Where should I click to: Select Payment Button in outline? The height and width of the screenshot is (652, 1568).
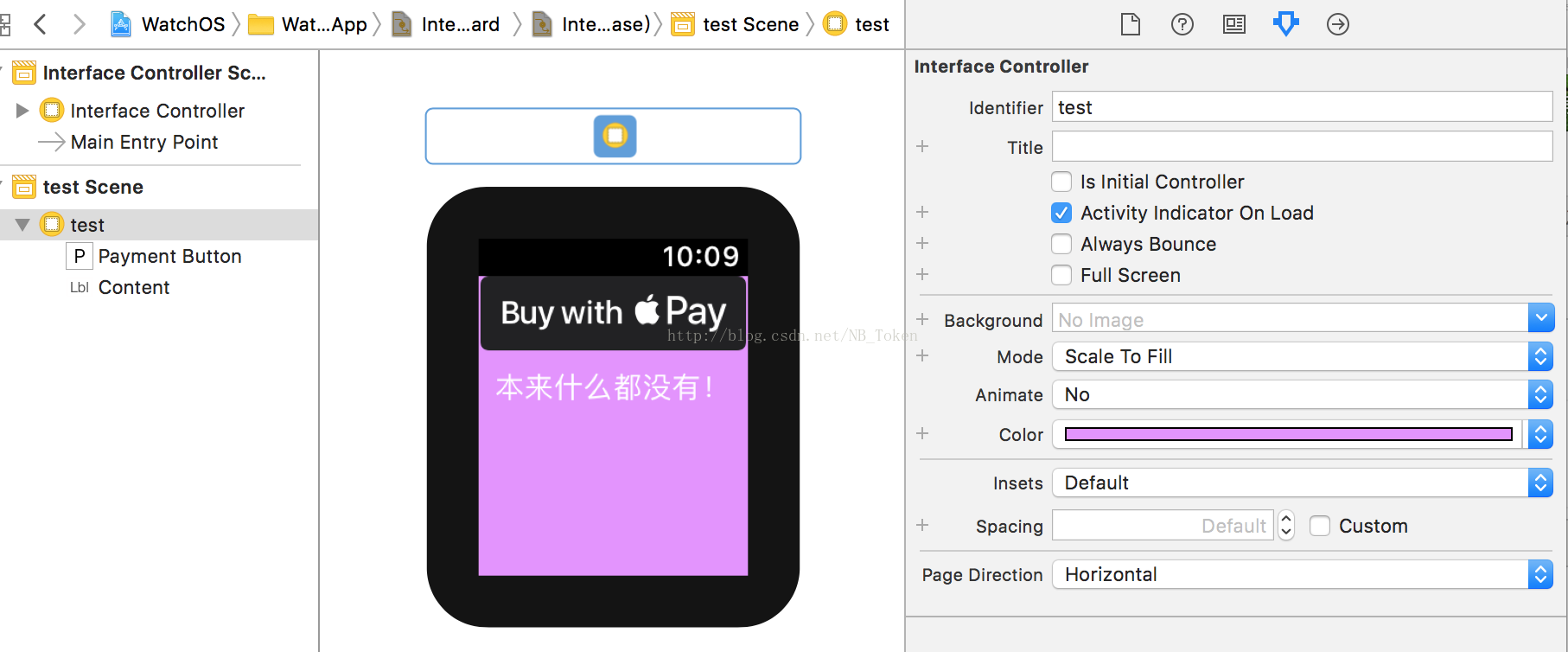[169, 256]
